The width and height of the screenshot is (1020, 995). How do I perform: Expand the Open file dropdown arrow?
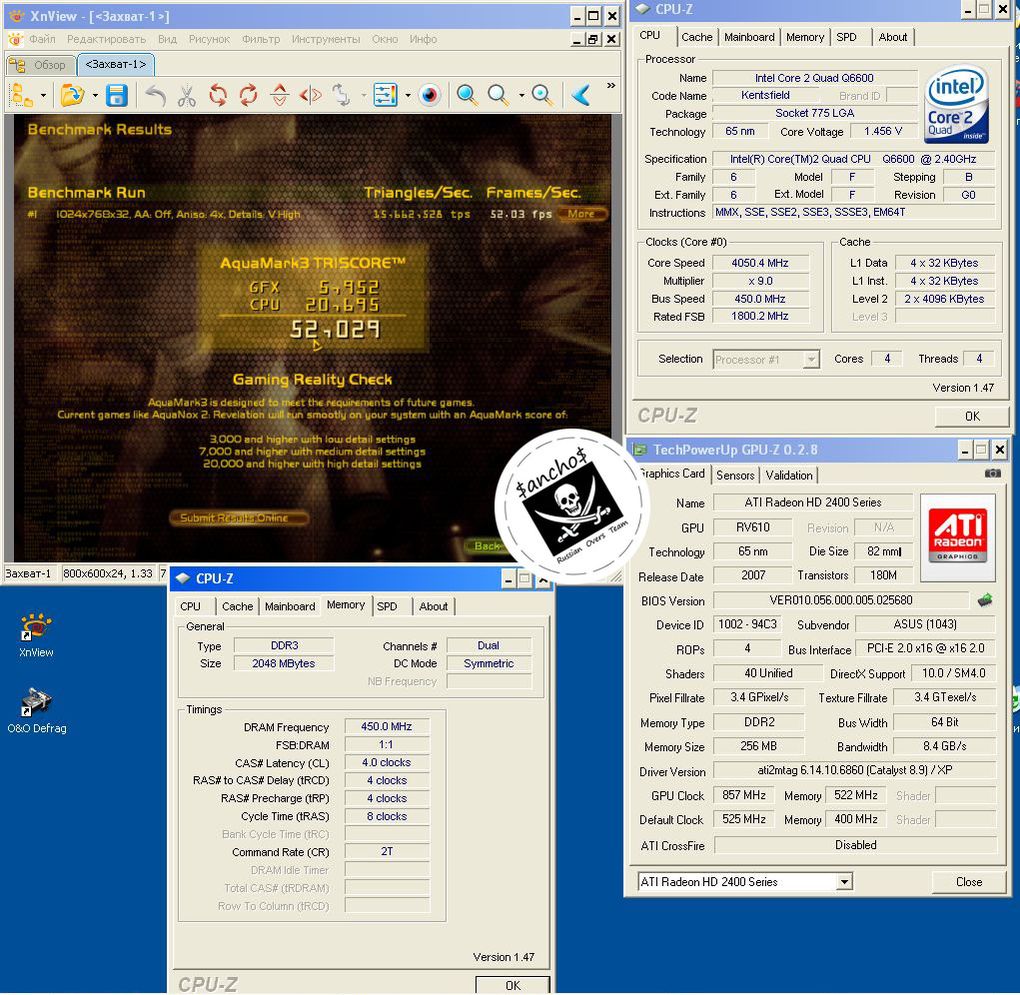point(95,96)
